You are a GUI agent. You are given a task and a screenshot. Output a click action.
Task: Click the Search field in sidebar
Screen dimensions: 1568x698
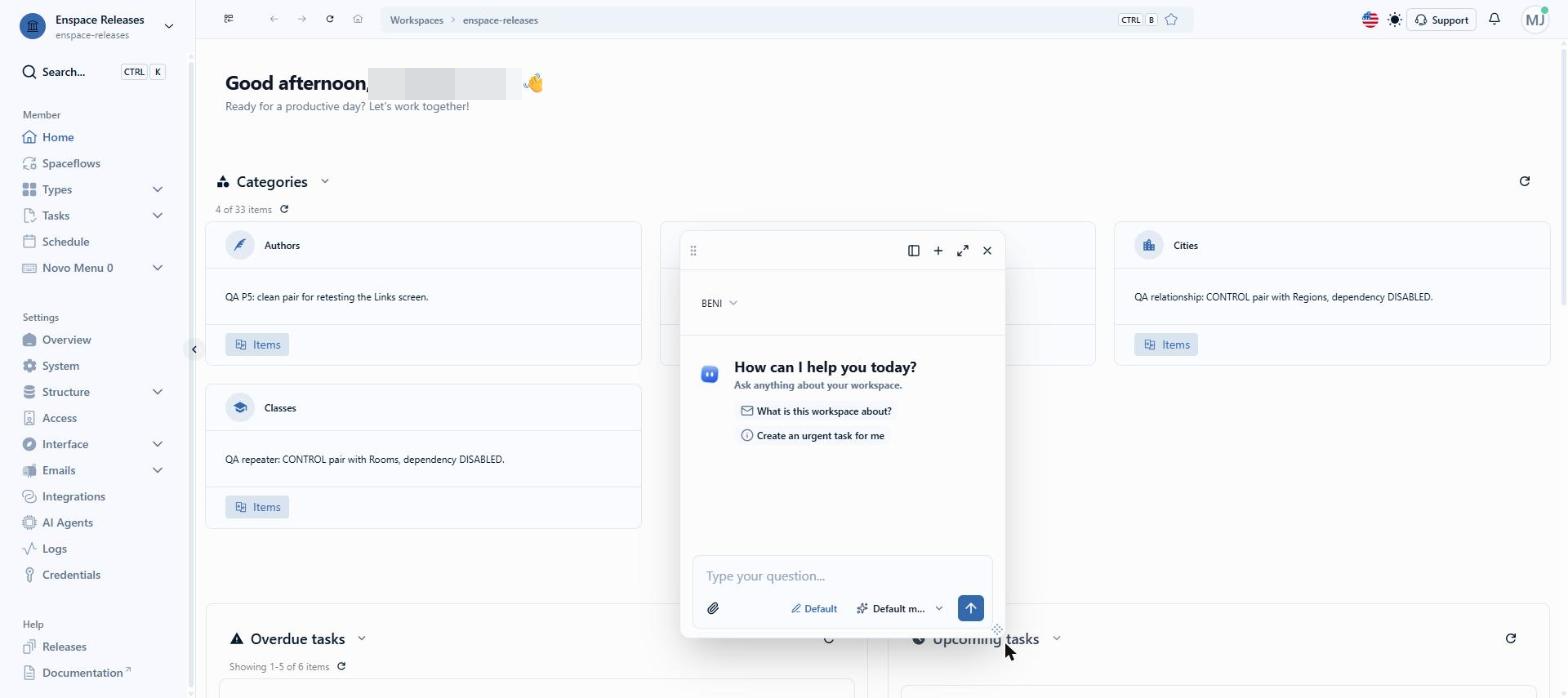(94, 72)
